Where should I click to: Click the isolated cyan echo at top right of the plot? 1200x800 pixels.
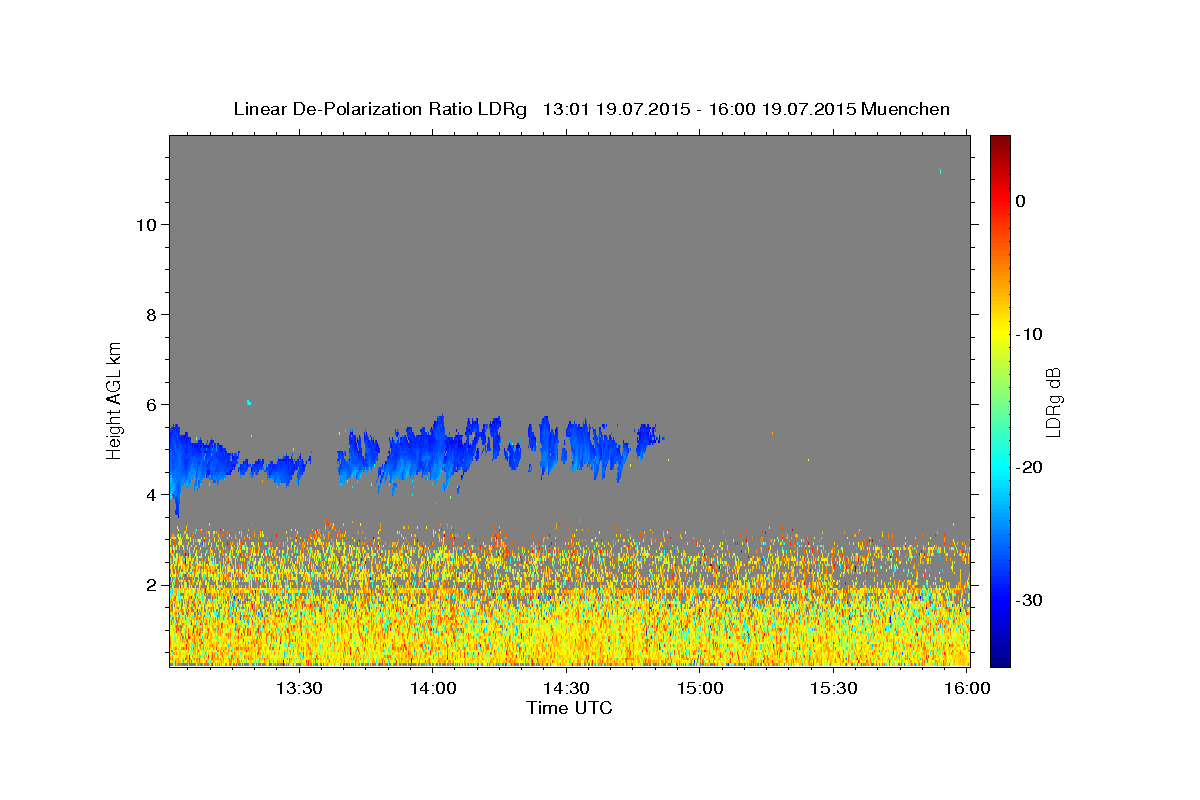click(940, 171)
